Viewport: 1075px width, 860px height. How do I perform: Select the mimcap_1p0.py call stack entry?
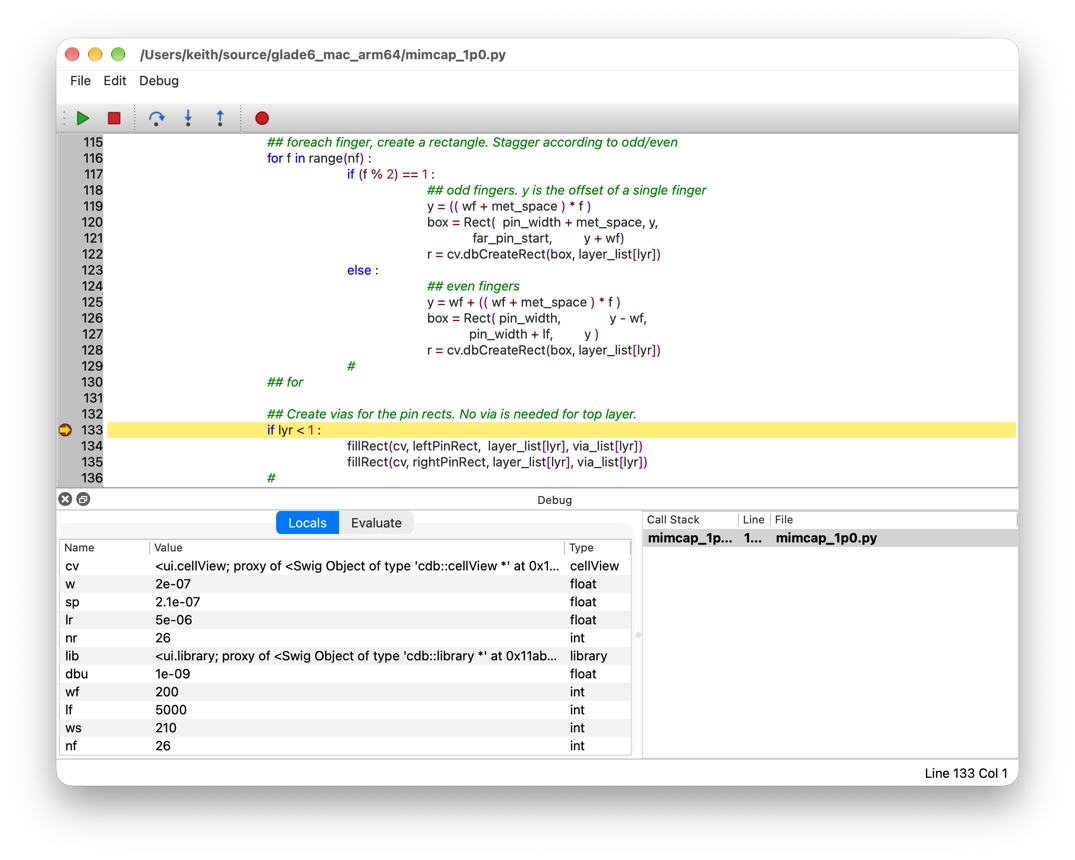click(830, 538)
